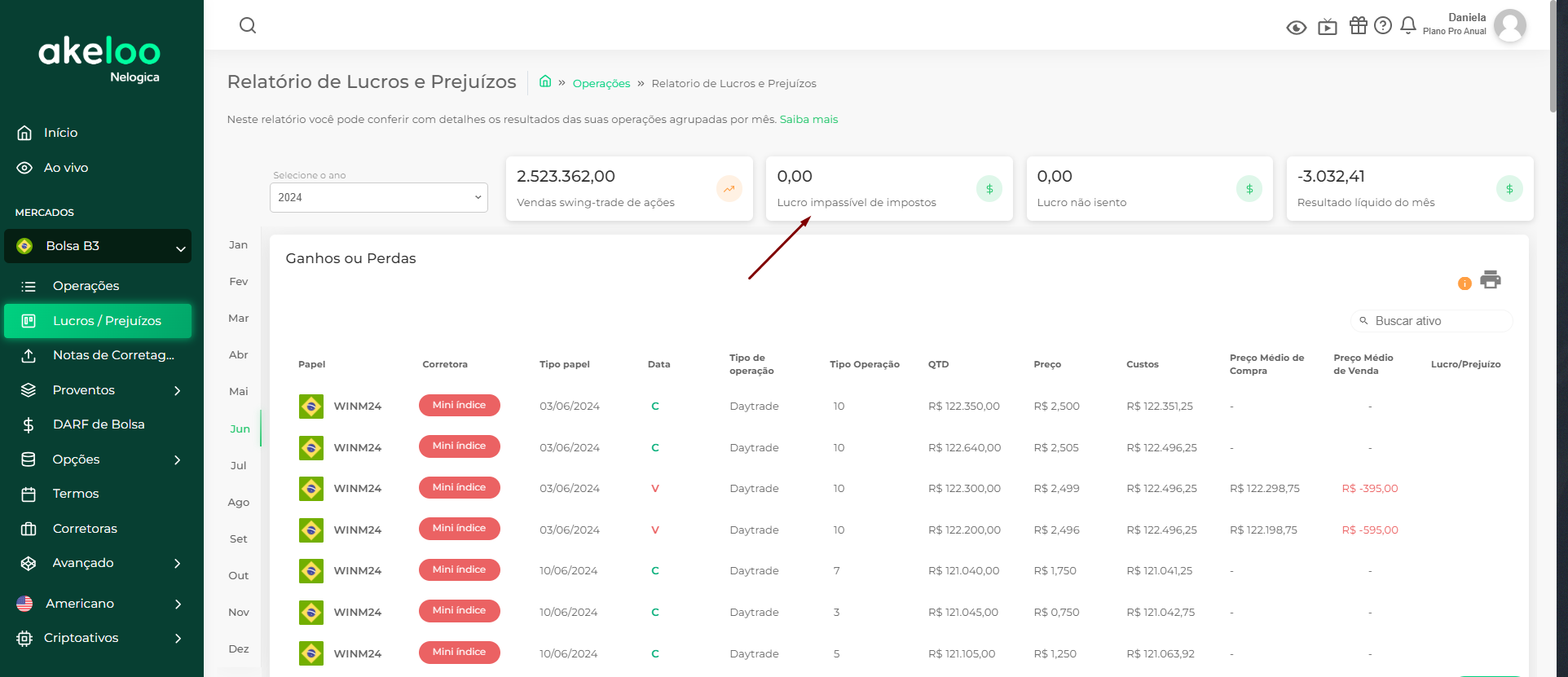Open the search magnifier icon in the header

[x=248, y=25]
